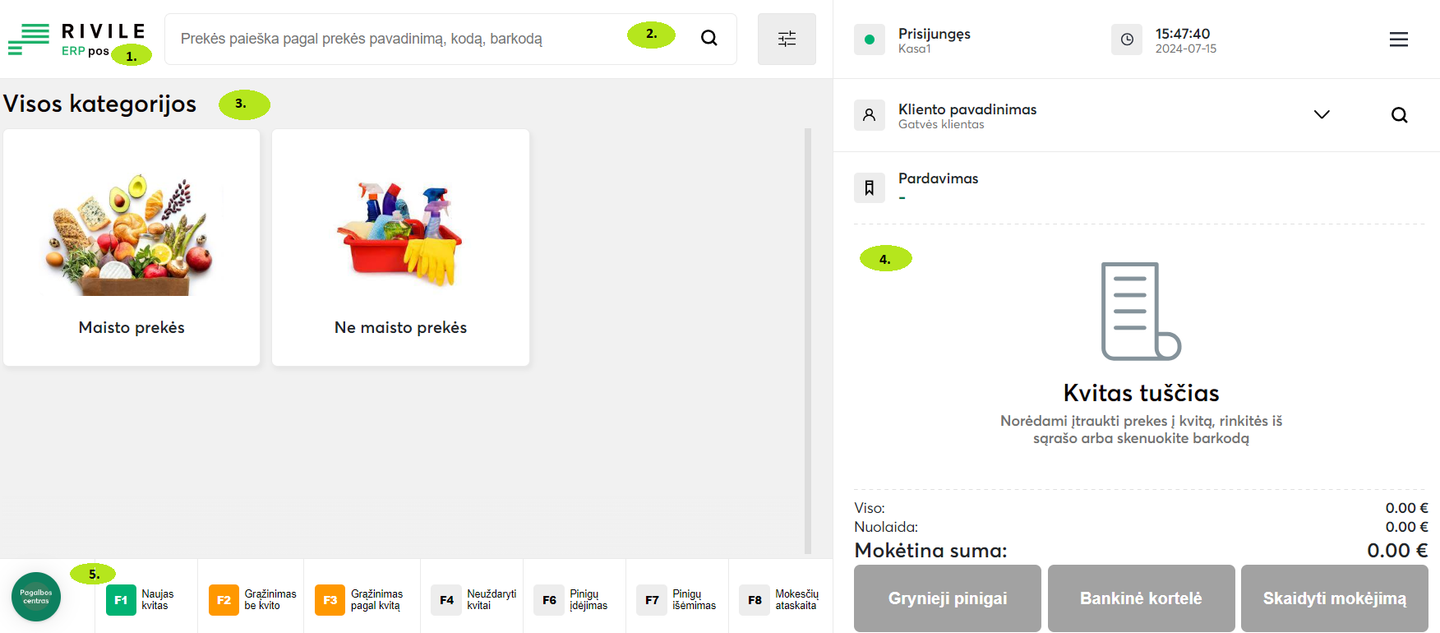Click the green Prisijungęs status indicator
1440x633 pixels.
point(869,40)
